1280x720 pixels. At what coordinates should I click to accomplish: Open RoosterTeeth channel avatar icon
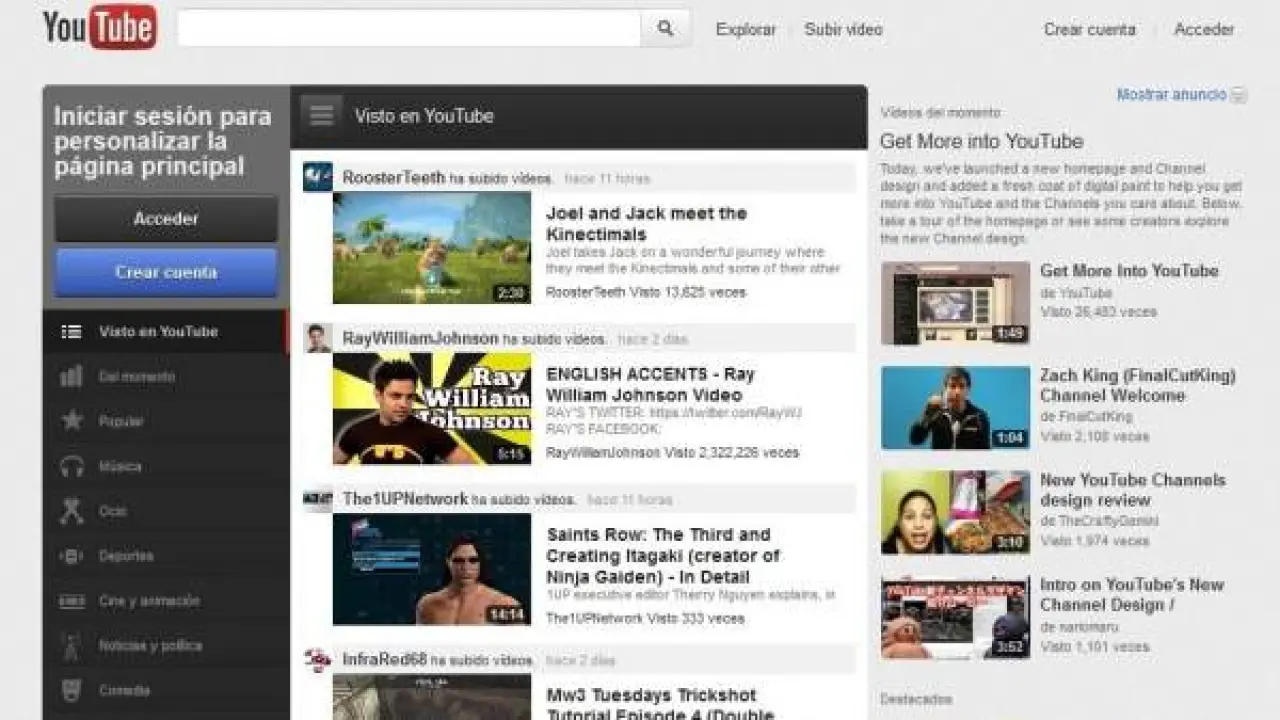click(x=318, y=178)
